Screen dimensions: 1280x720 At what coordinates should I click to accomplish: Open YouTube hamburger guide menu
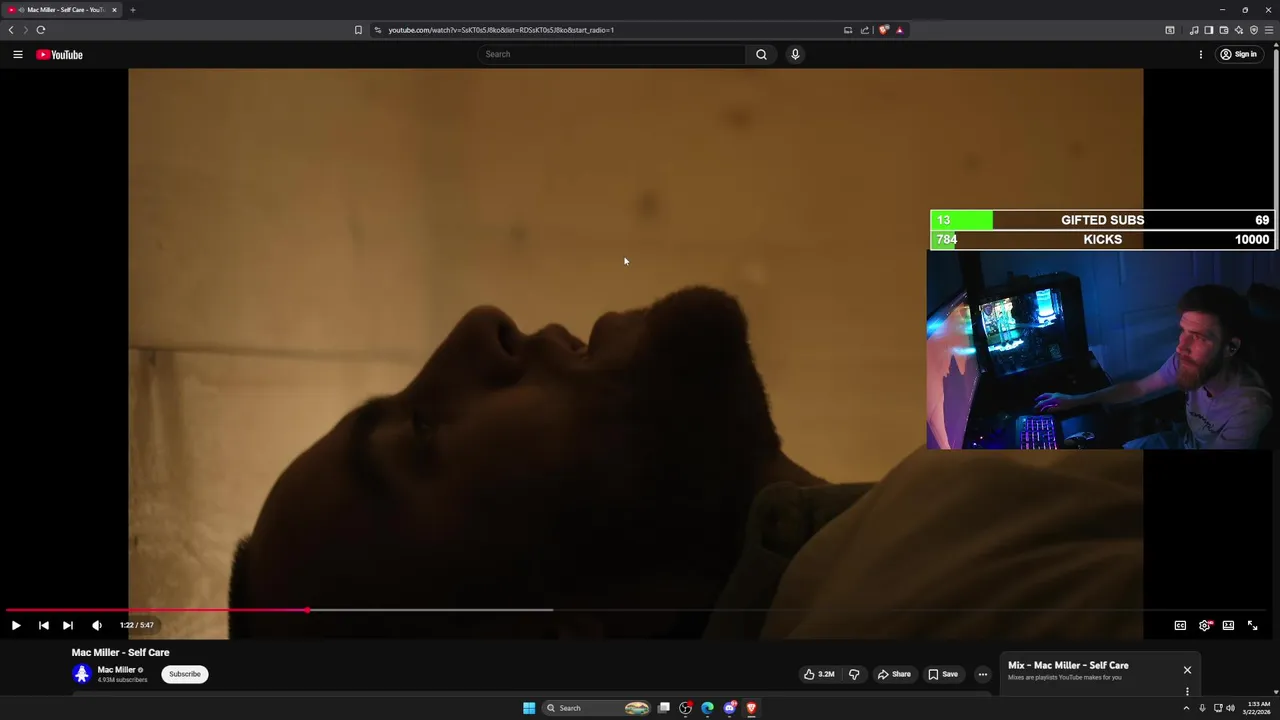point(18,54)
